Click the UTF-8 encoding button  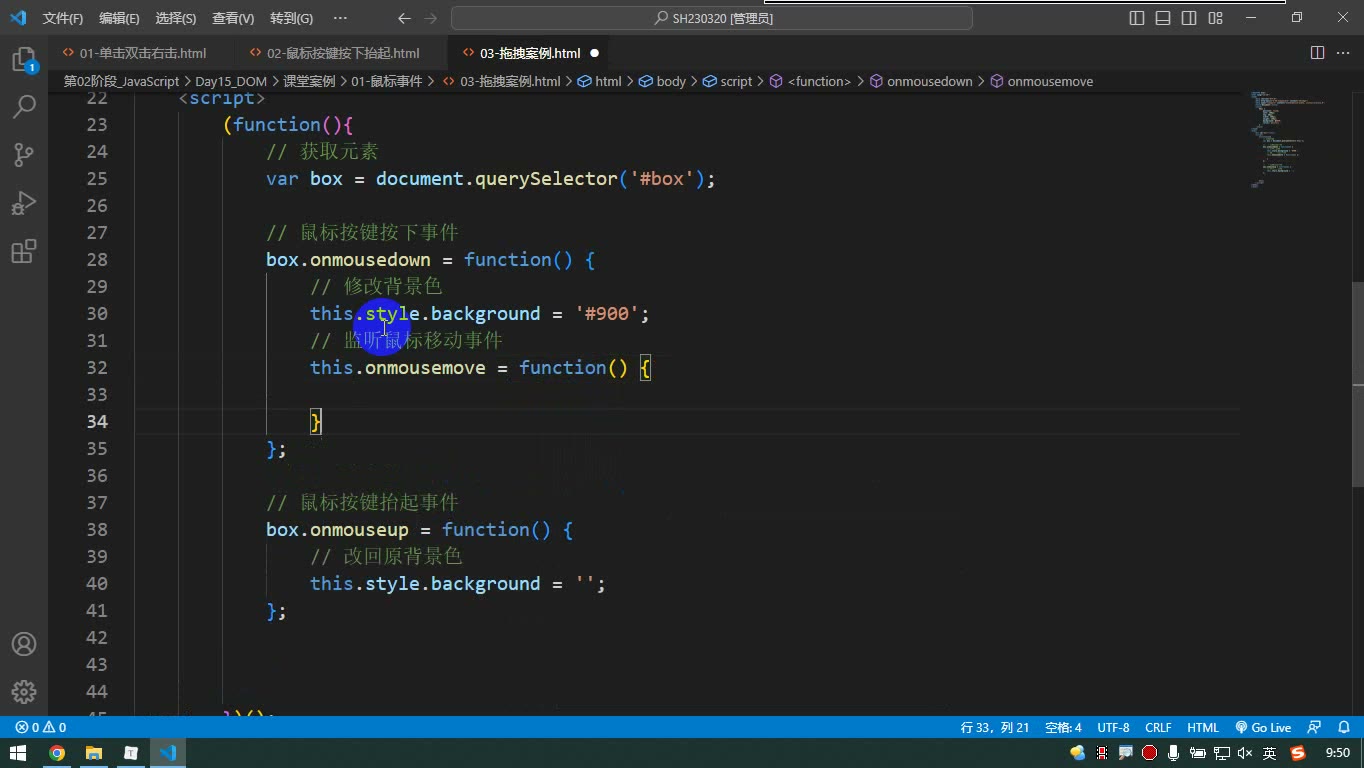click(1113, 727)
